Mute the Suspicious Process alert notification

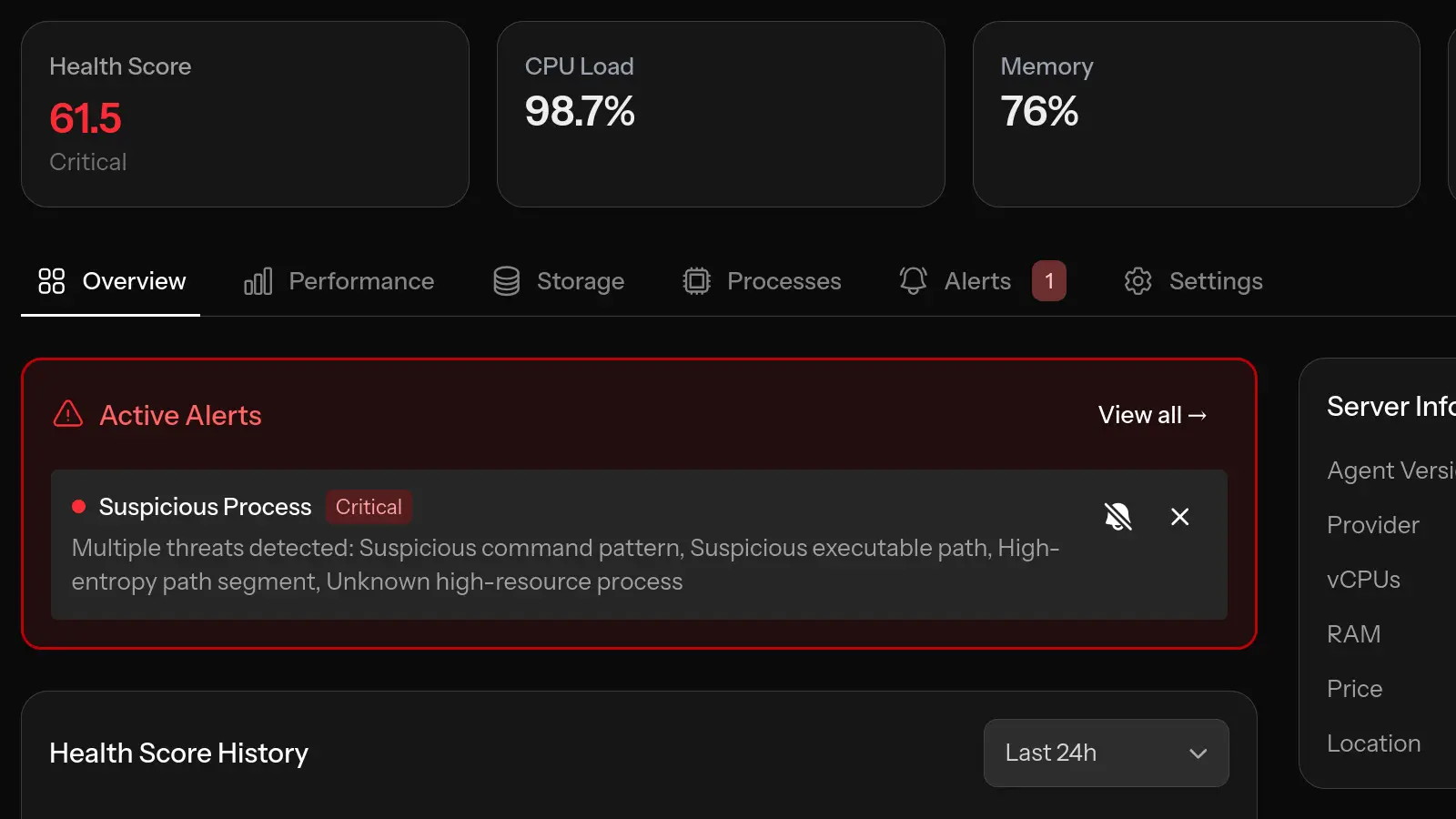[1118, 517]
